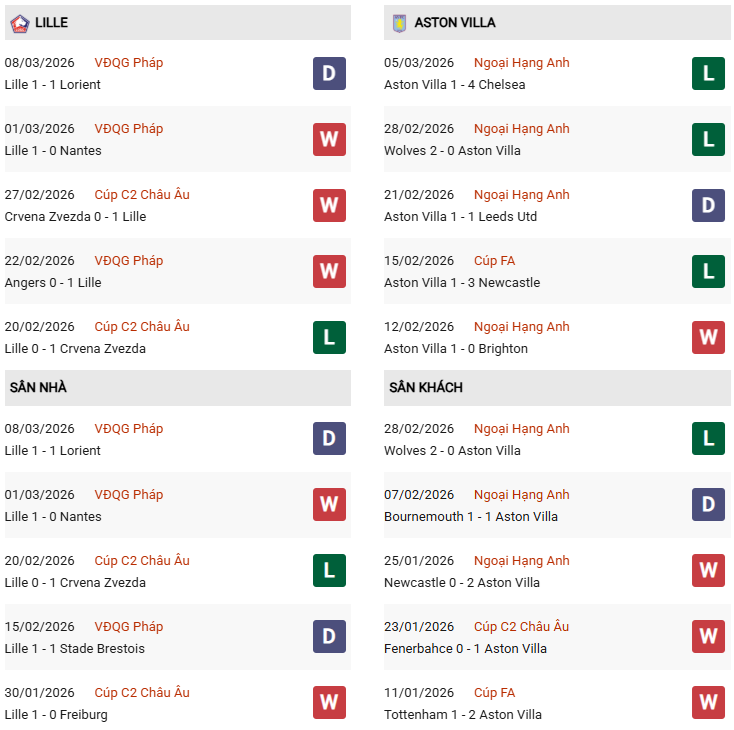This screenshot has width=734, height=730.
Task: Click the Aston Villa club crest icon
Action: pyautogui.click(x=400, y=22)
